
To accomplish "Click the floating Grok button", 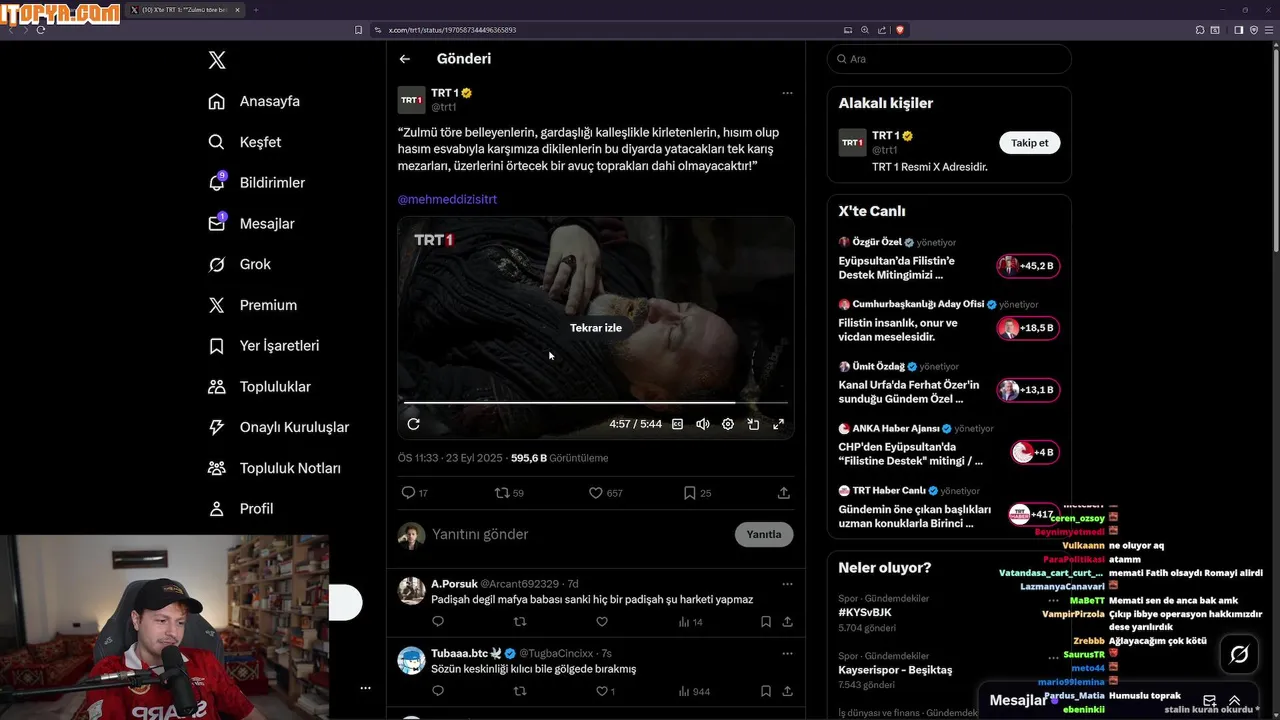I will pos(1239,654).
